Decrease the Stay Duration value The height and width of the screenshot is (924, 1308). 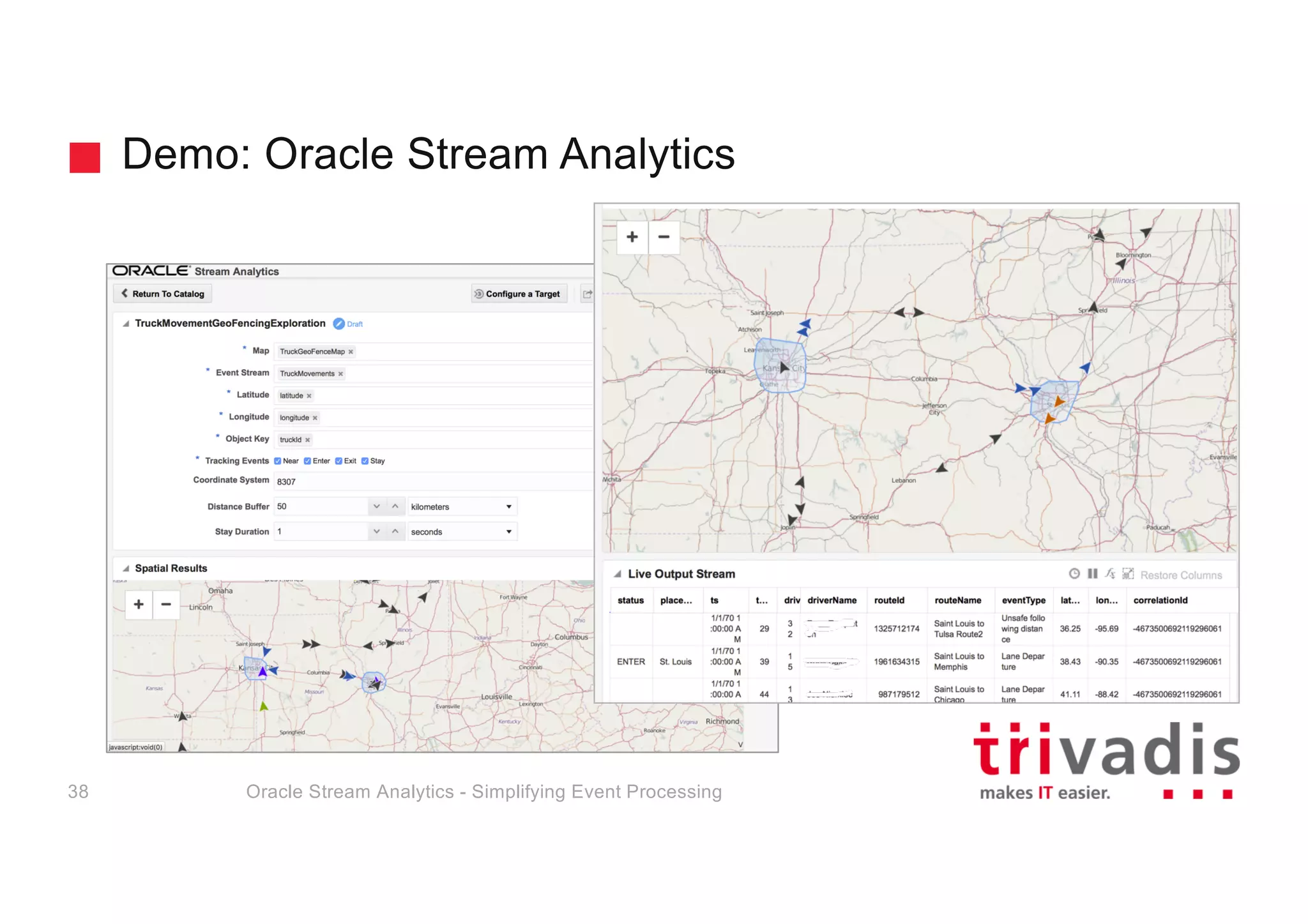click(x=377, y=532)
